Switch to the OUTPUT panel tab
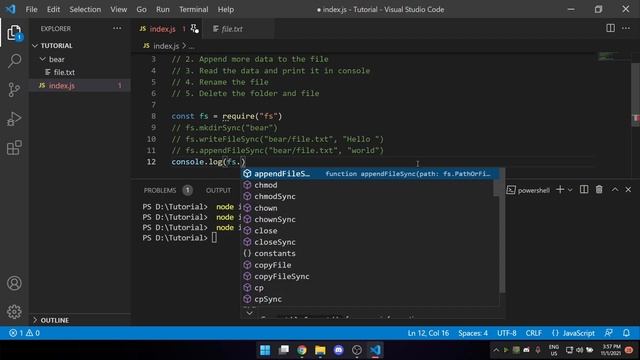Viewport: 640px width, 360px height. click(218, 190)
